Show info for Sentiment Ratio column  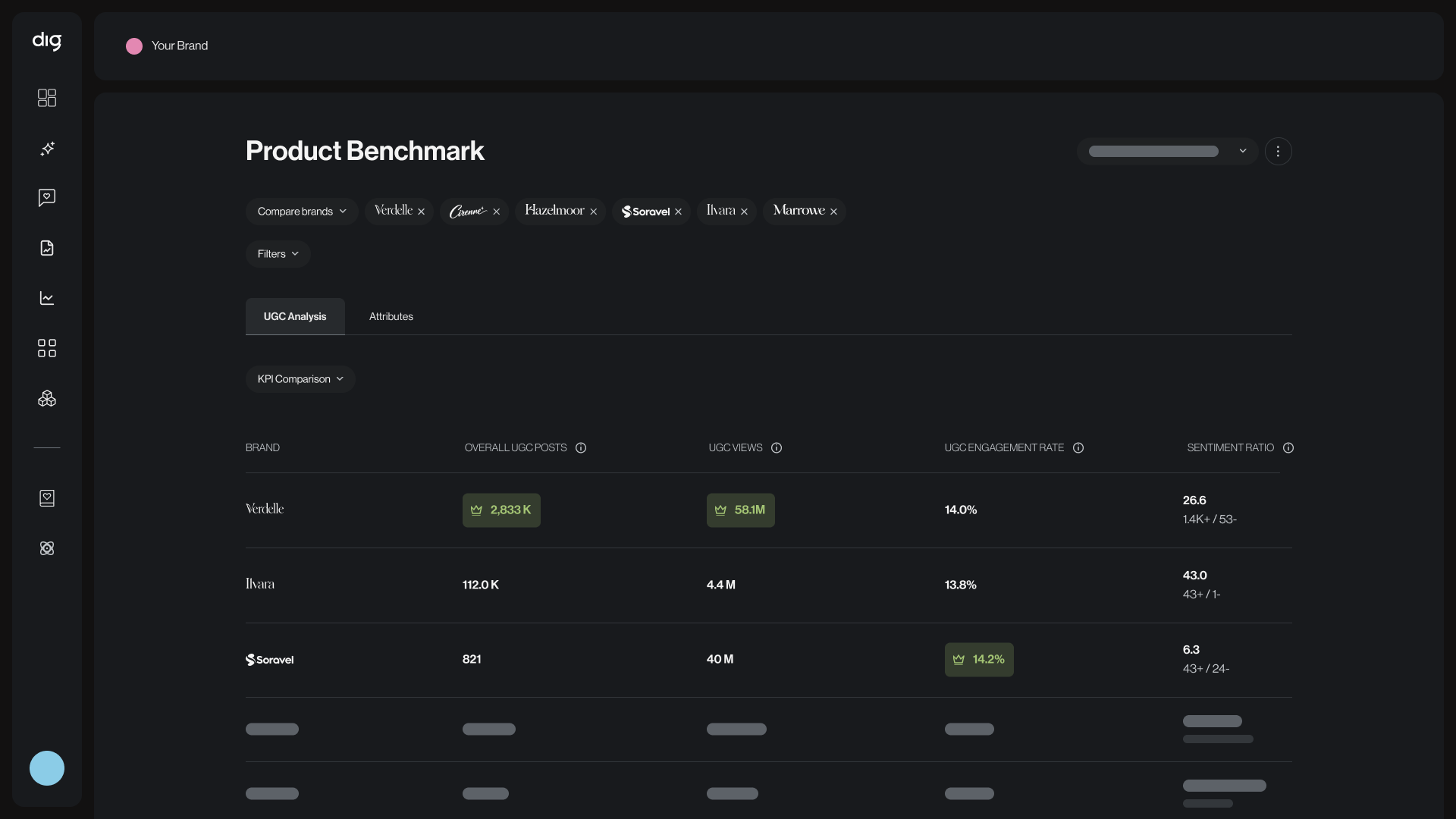point(1288,448)
